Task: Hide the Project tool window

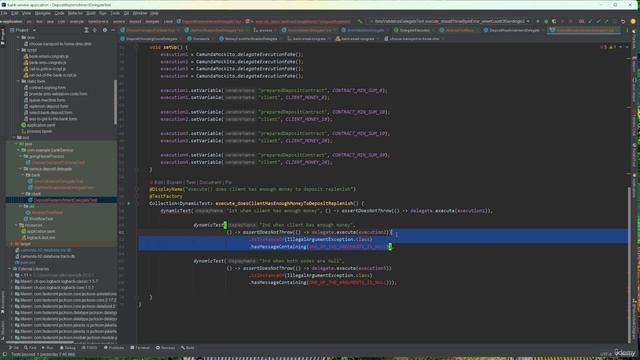Action: (113, 30)
